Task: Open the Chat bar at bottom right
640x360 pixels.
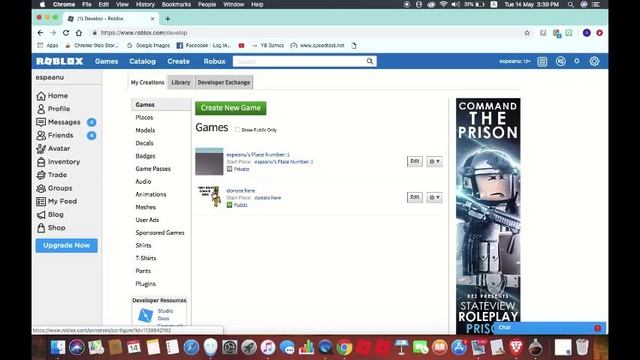Action: [x=549, y=328]
